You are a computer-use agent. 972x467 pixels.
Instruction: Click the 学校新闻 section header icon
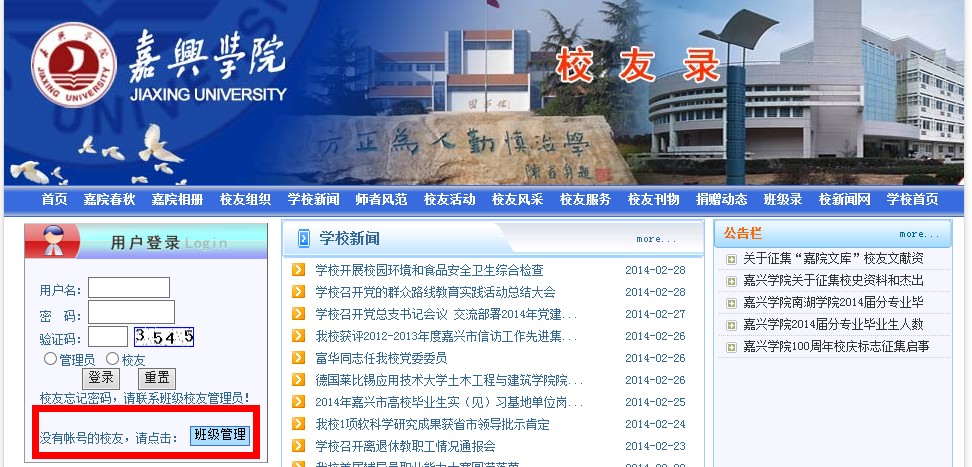click(299, 238)
